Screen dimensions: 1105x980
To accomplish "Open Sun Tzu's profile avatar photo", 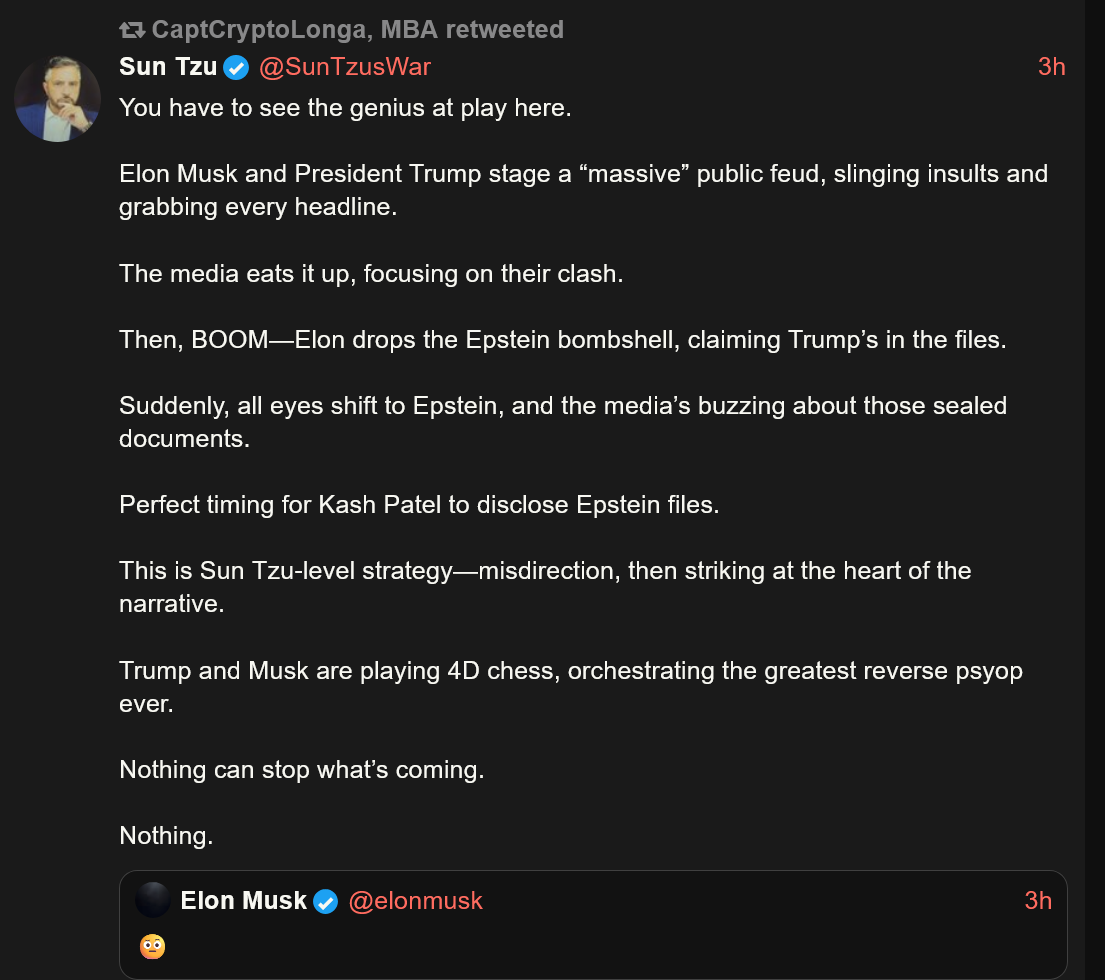I will pos(57,99).
